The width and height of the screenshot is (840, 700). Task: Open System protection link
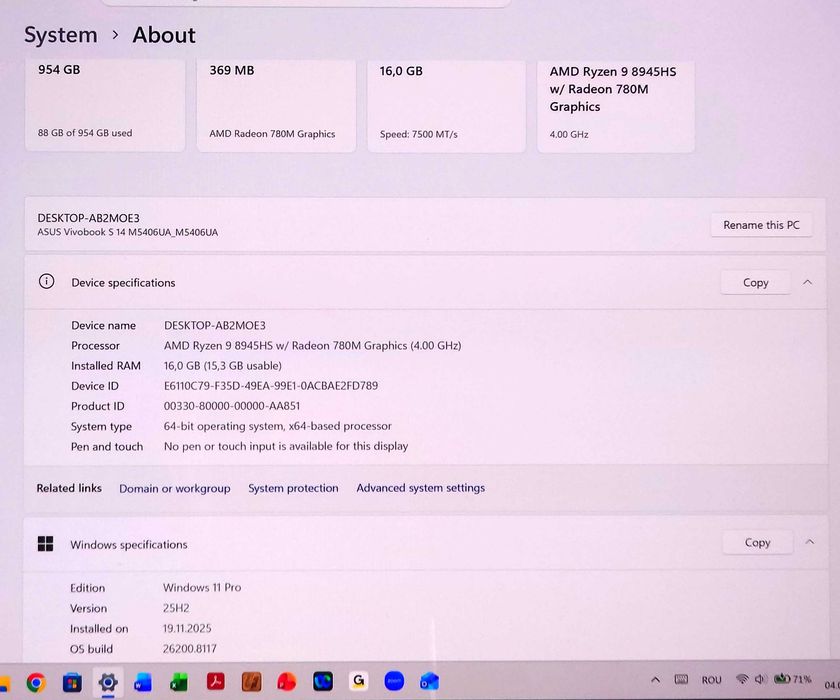point(293,488)
